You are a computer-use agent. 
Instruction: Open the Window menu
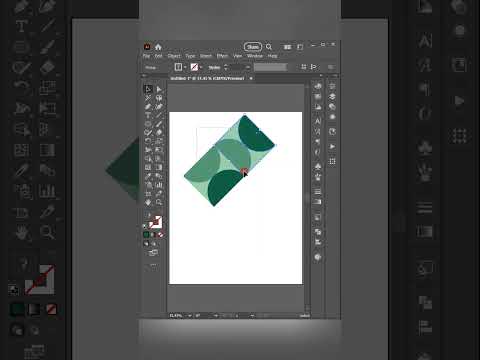pos(255,56)
